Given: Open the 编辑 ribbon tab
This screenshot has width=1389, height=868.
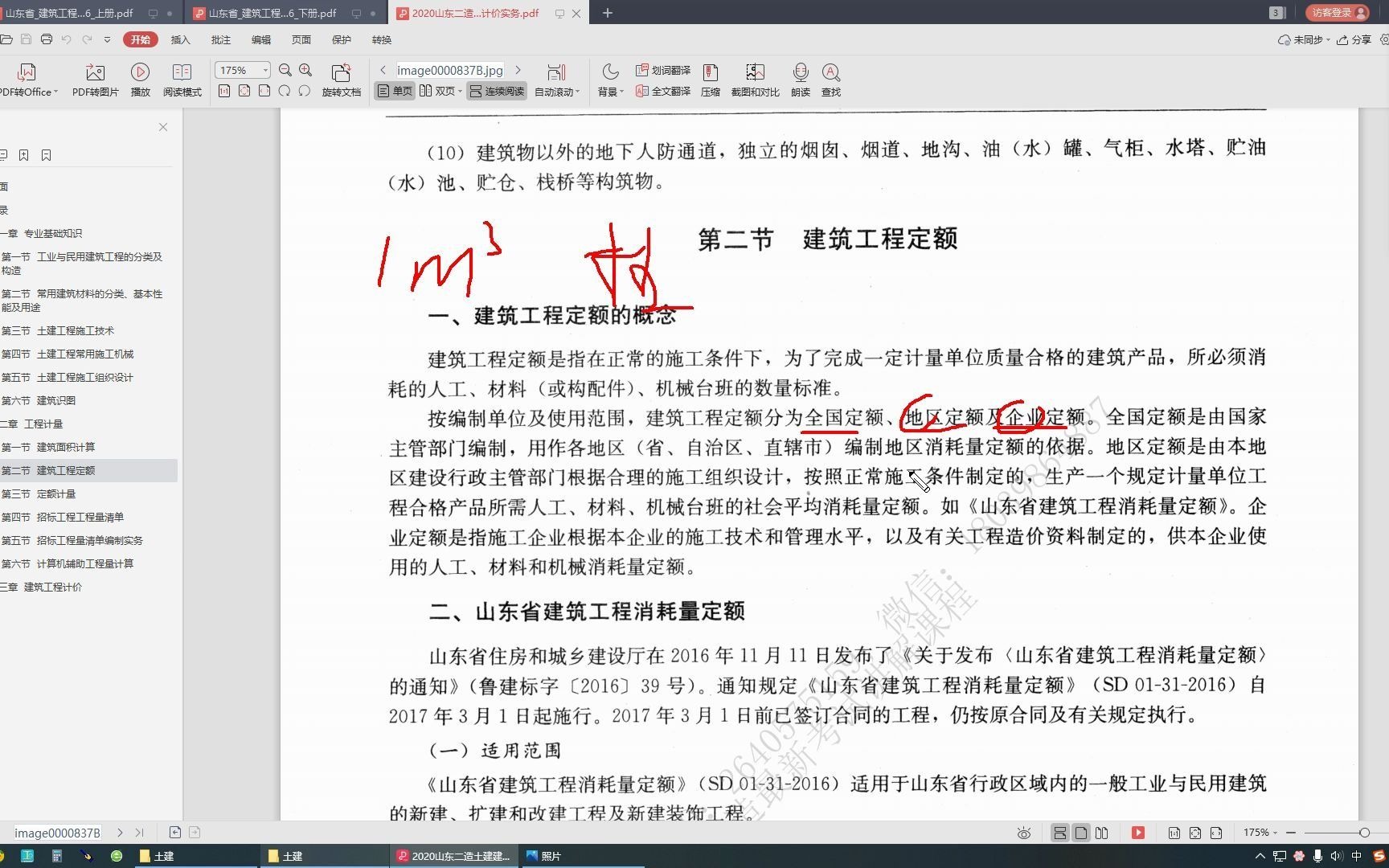Looking at the screenshot, I should [261, 39].
